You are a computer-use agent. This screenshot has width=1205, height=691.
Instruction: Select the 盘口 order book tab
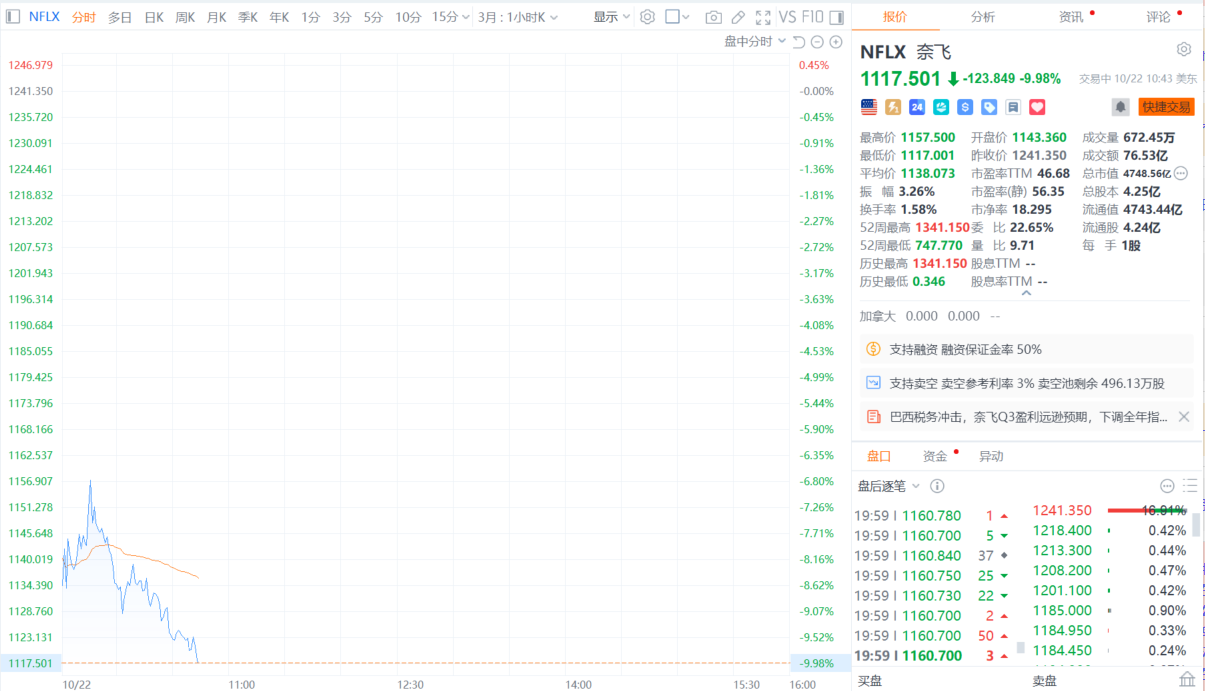(x=879, y=456)
